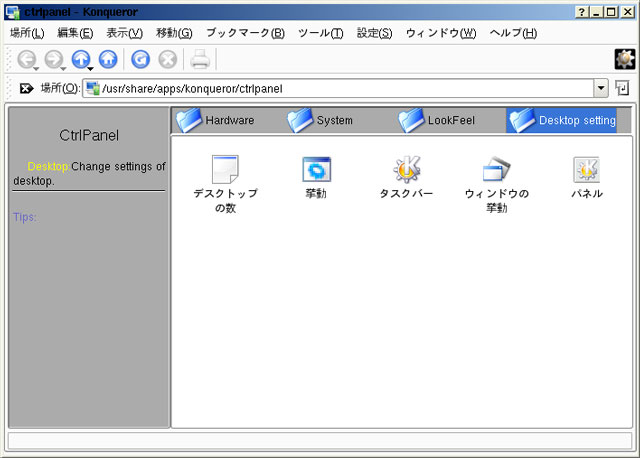The width and height of the screenshot is (640, 458).
Task: Expand the location bar history dropdown
Action: point(604,89)
